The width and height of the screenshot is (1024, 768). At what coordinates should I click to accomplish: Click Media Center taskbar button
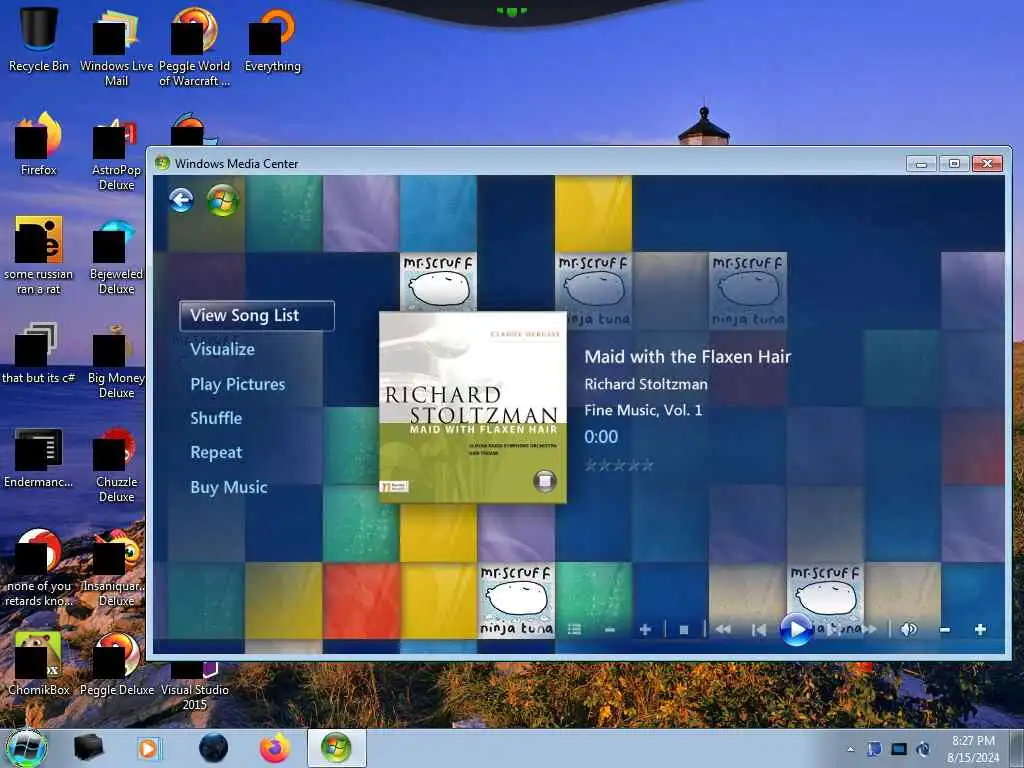(336, 748)
